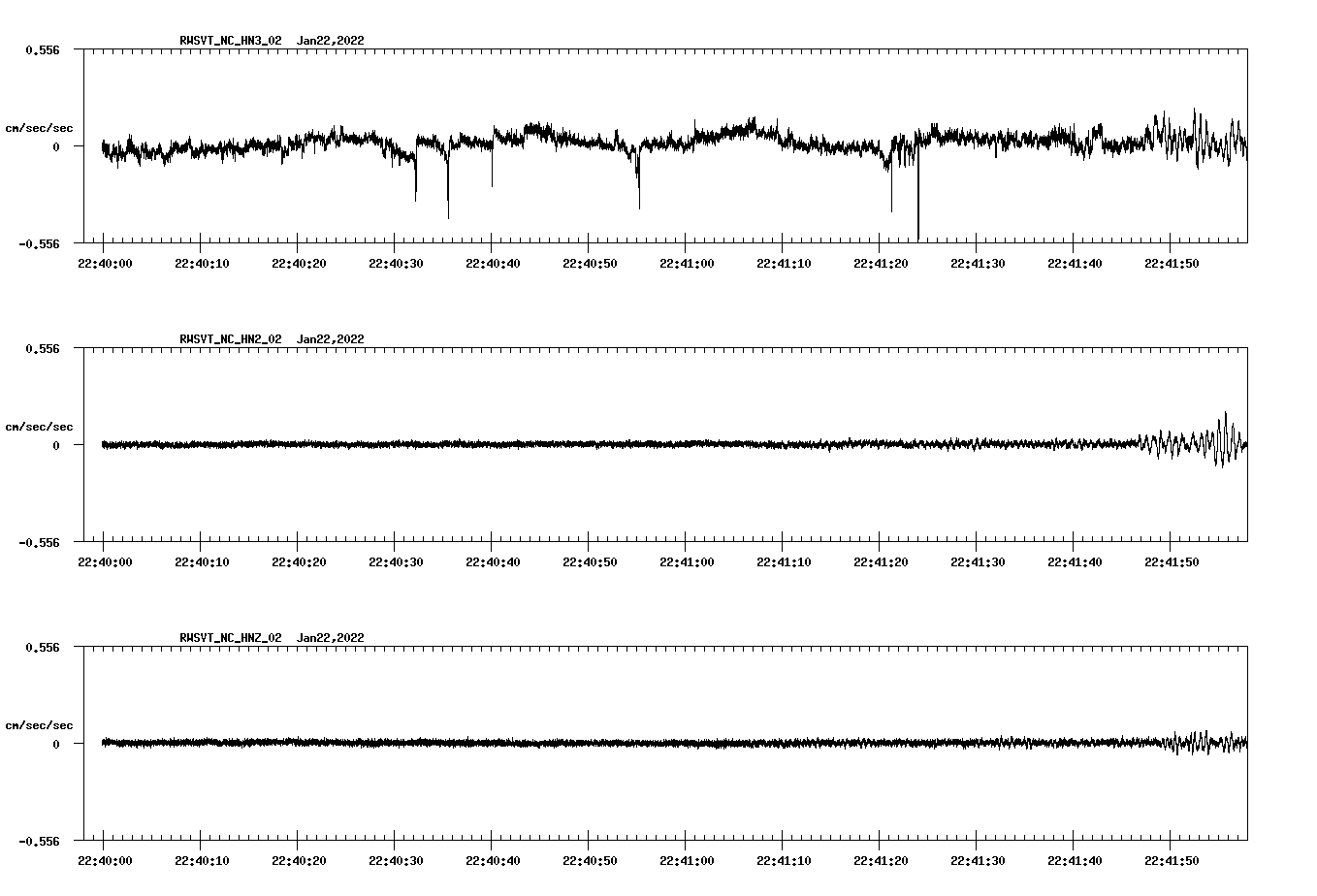Viewport: 1317px width, 896px height.
Task: Click largest HN2 oscillation peak after 22:41:50
Action: click(x=1226, y=417)
